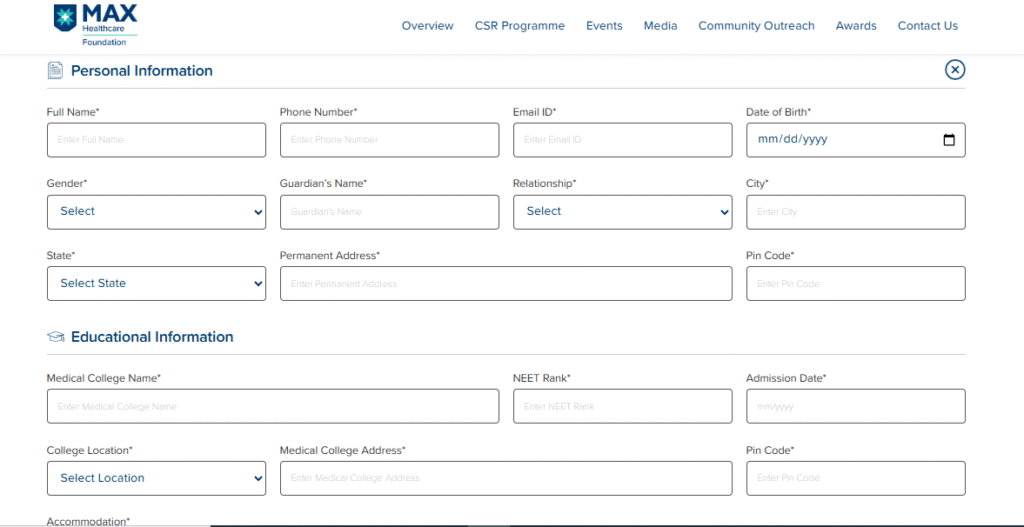Open the Relationship dropdown
Viewport: 1024px width, 527px height.
[622, 212]
